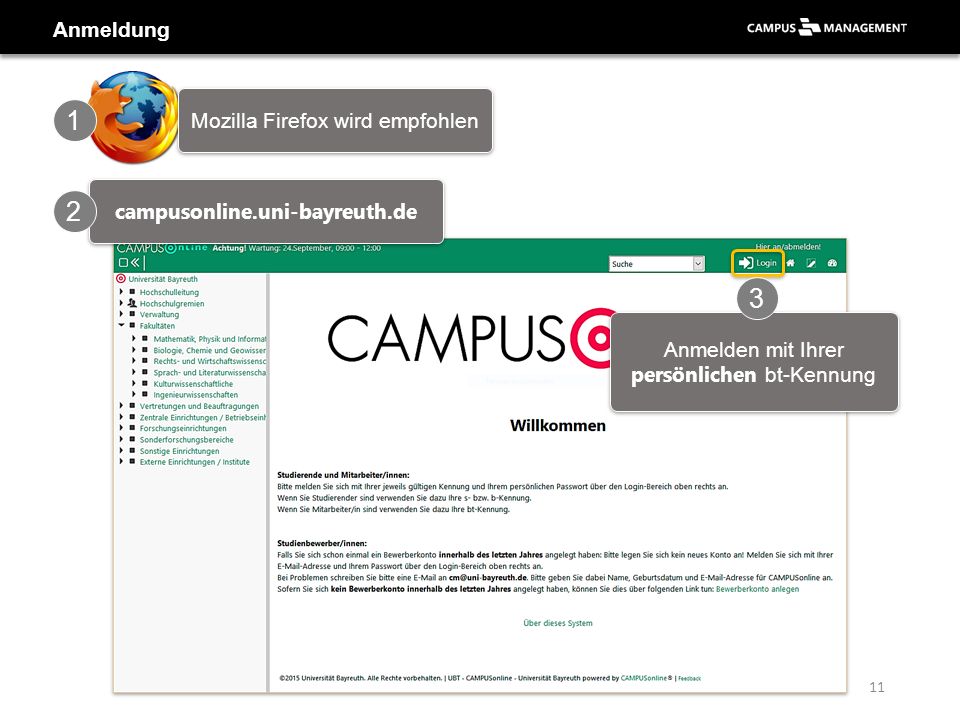This screenshot has width=960, height=720.
Task: Click the Studierende und Mitarbeiter/innen heading
Action: click(x=343, y=475)
